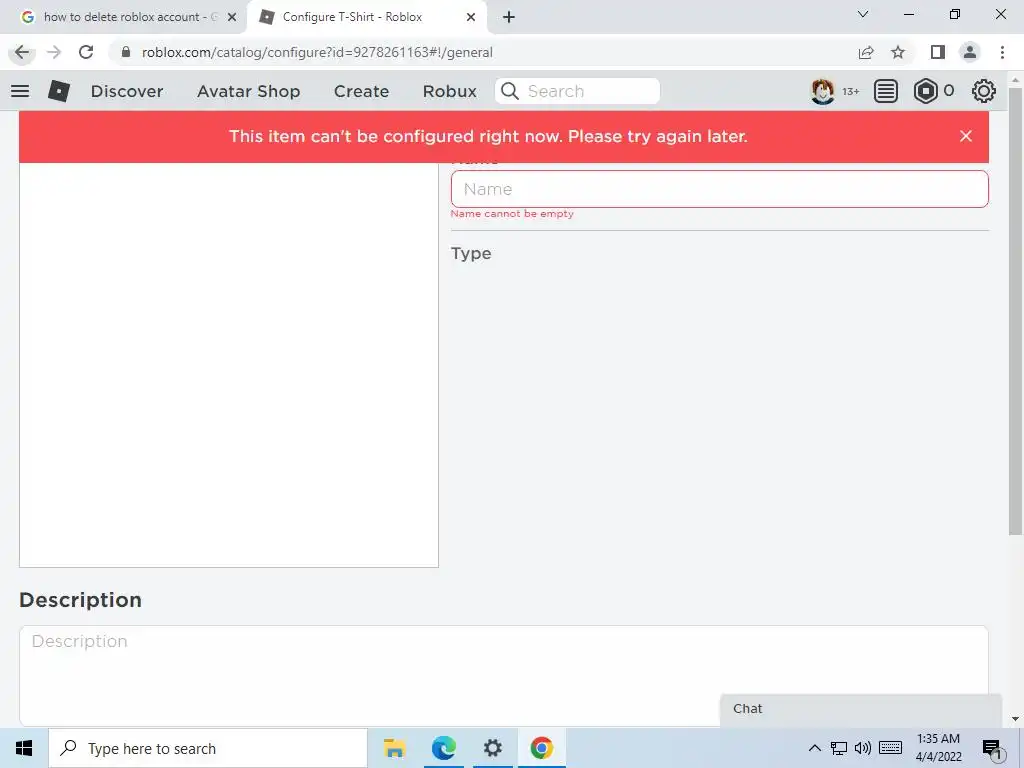Click the address bar URL
The width and height of the screenshot is (1024, 768).
(317, 52)
